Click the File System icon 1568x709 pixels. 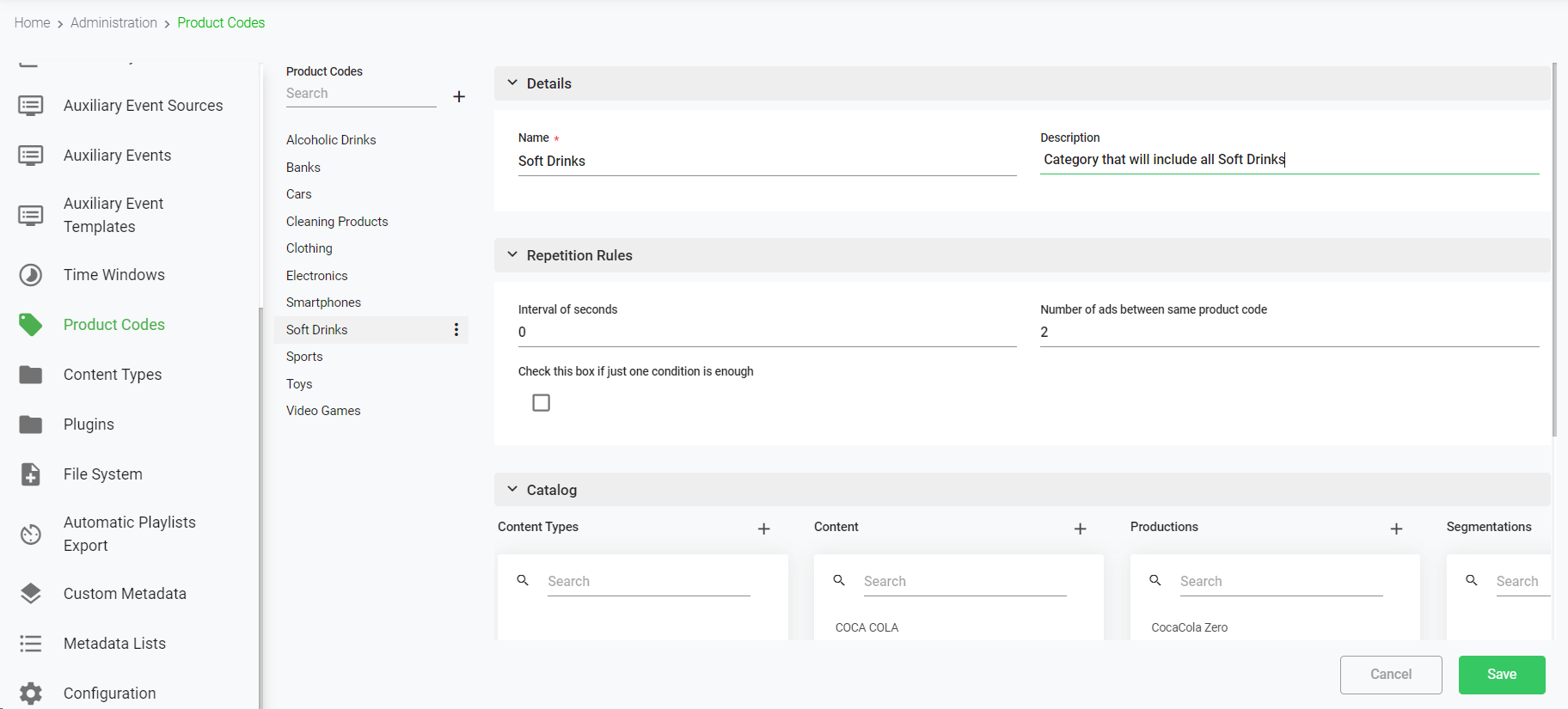click(x=31, y=474)
